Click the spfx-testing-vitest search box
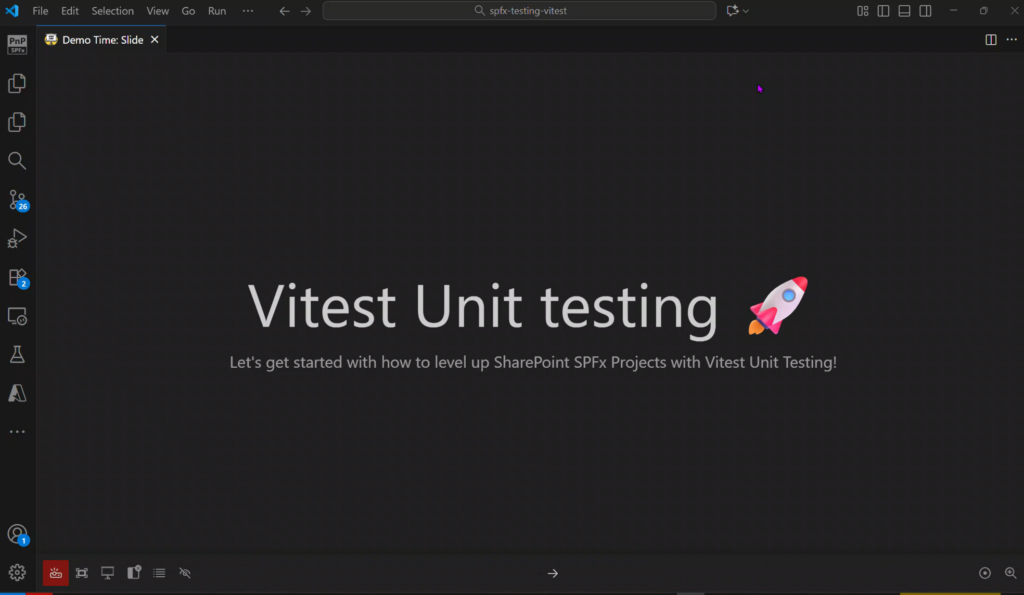 pos(519,11)
